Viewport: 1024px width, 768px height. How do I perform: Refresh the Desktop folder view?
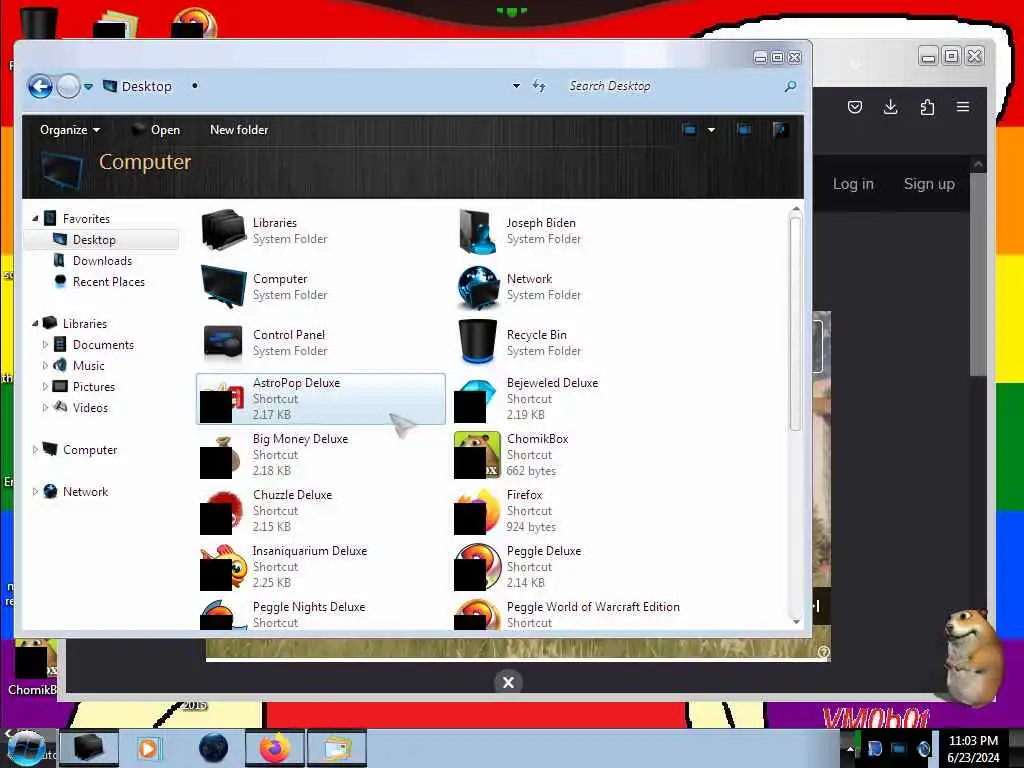pos(539,86)
